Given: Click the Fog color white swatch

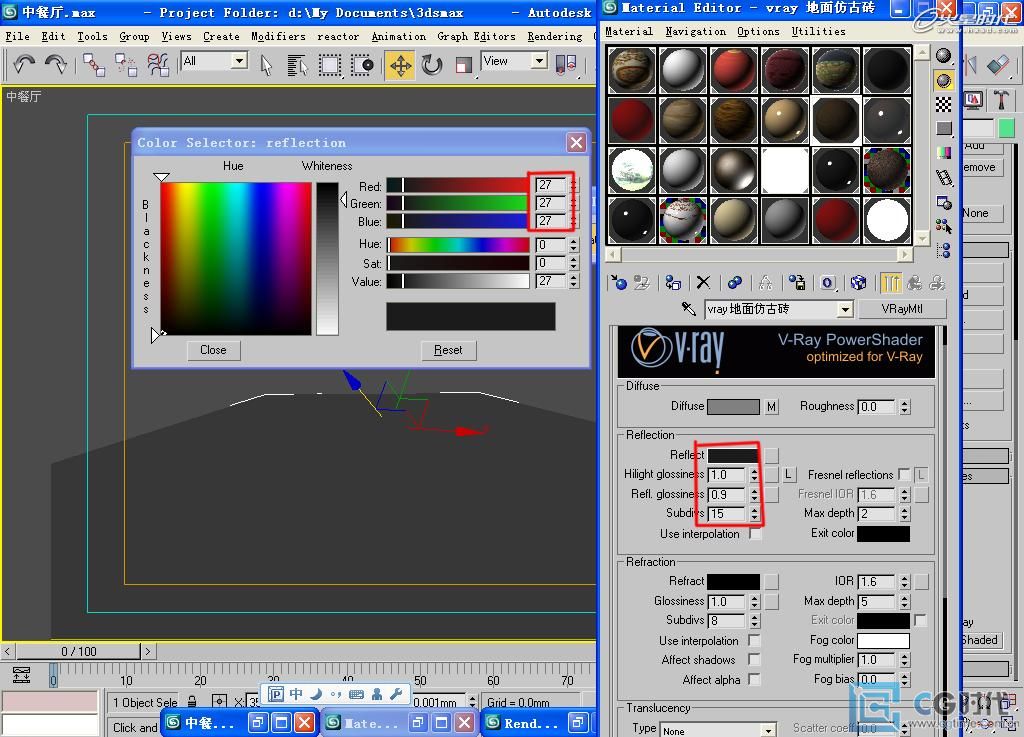Looking at the screenshot, I should (x=883, y=640).
